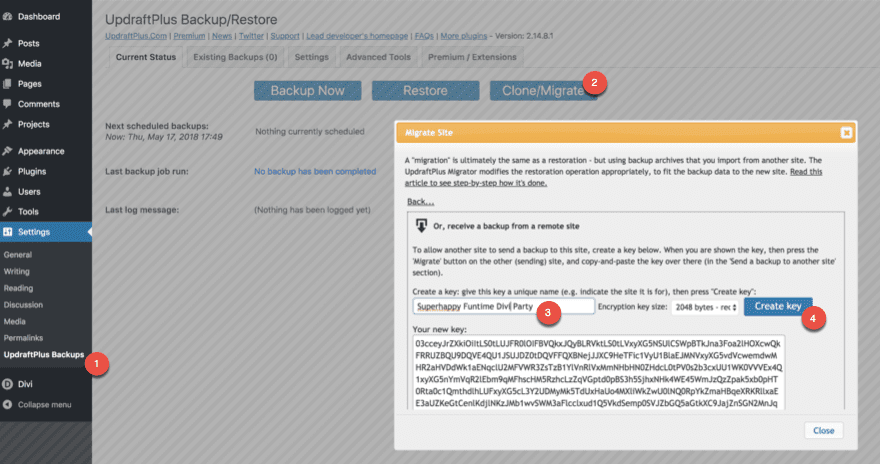This screenshot has height=464, width=880.
Task: Click 'No backup has been completed' link
Action: pos(315,172)
